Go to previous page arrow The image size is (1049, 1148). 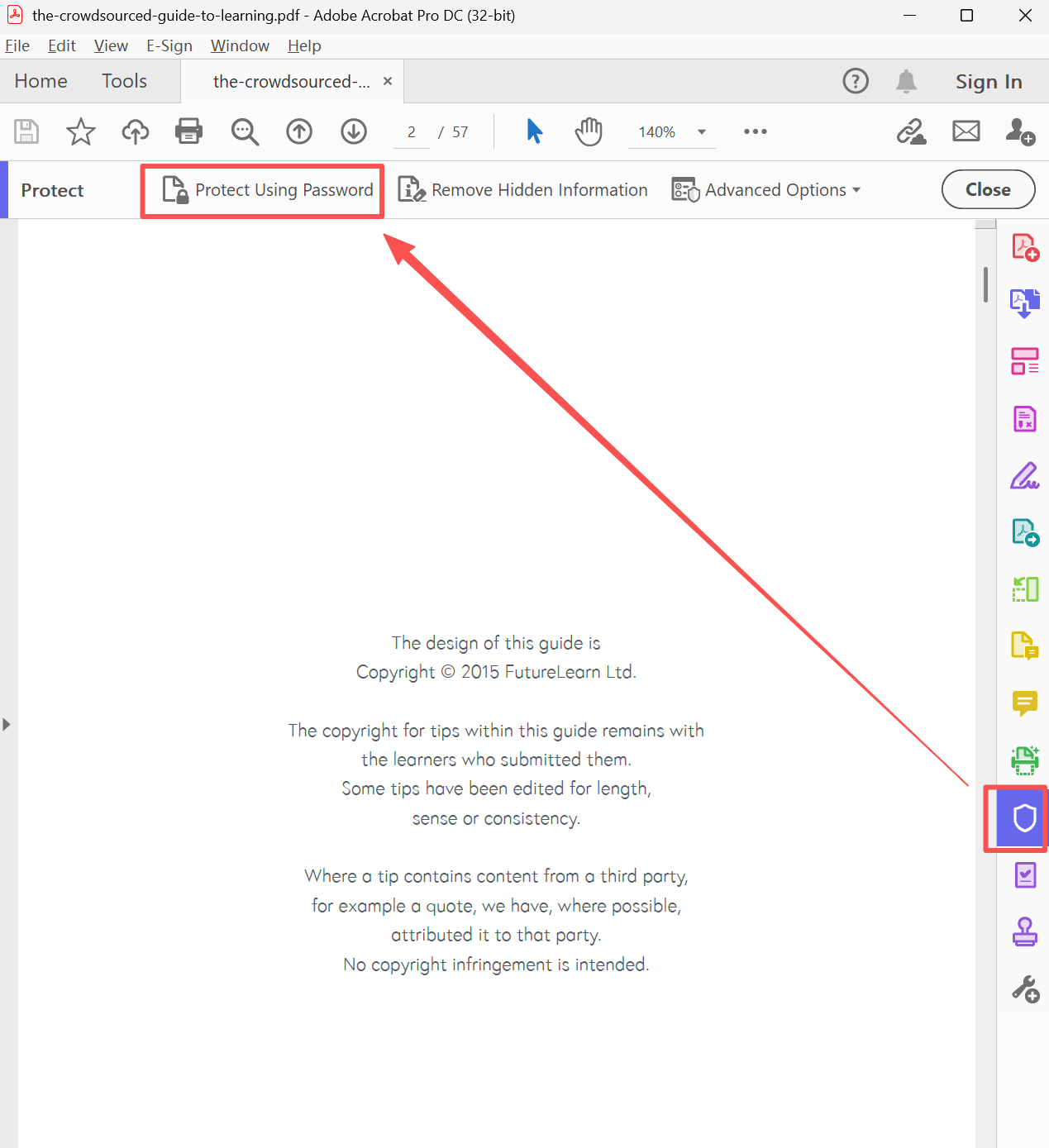299,131
